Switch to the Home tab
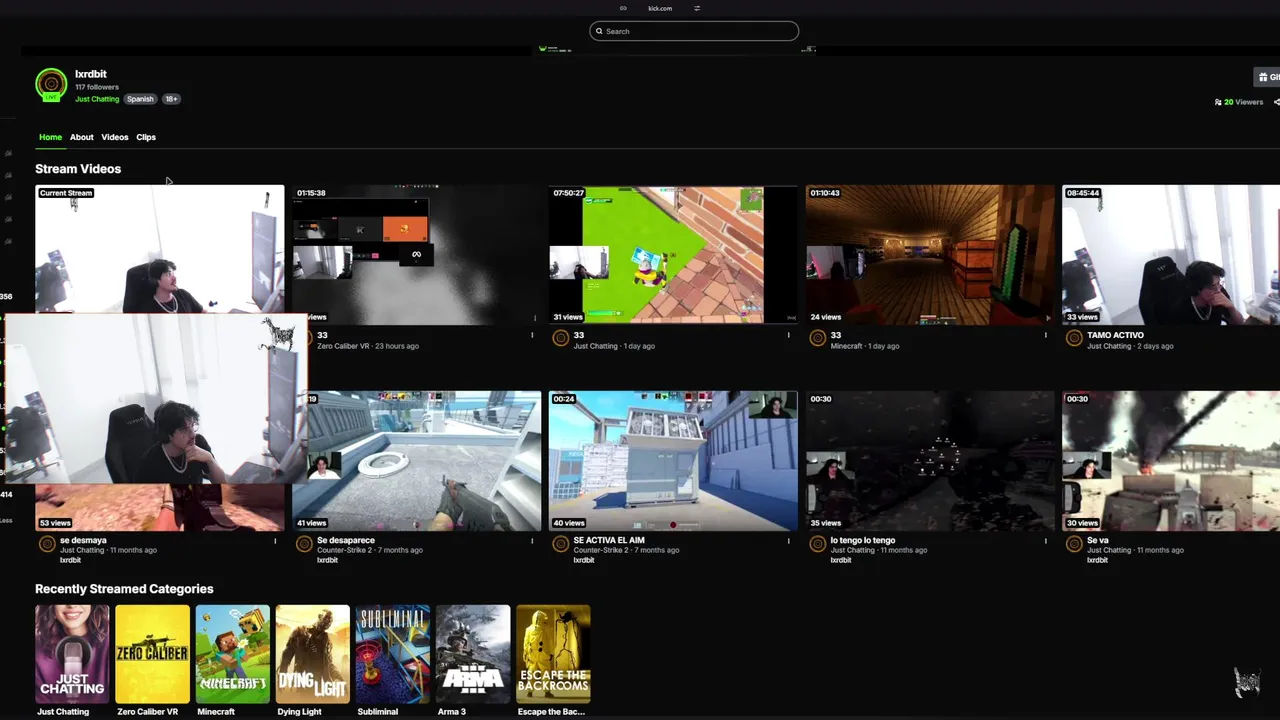The width and height of the screenshot is (1280, 720). (50, 137)
